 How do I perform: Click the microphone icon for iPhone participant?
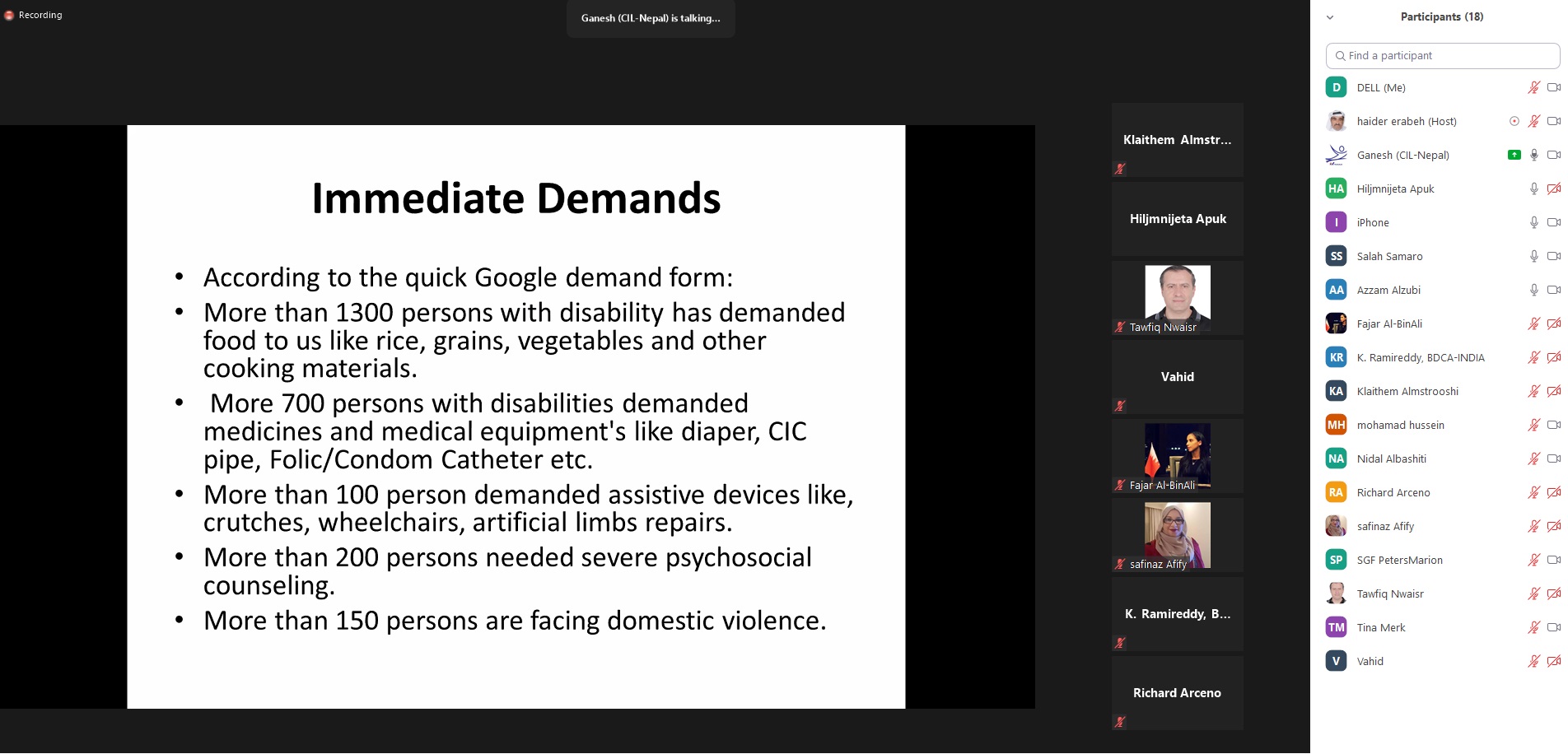pos(1533,222)
